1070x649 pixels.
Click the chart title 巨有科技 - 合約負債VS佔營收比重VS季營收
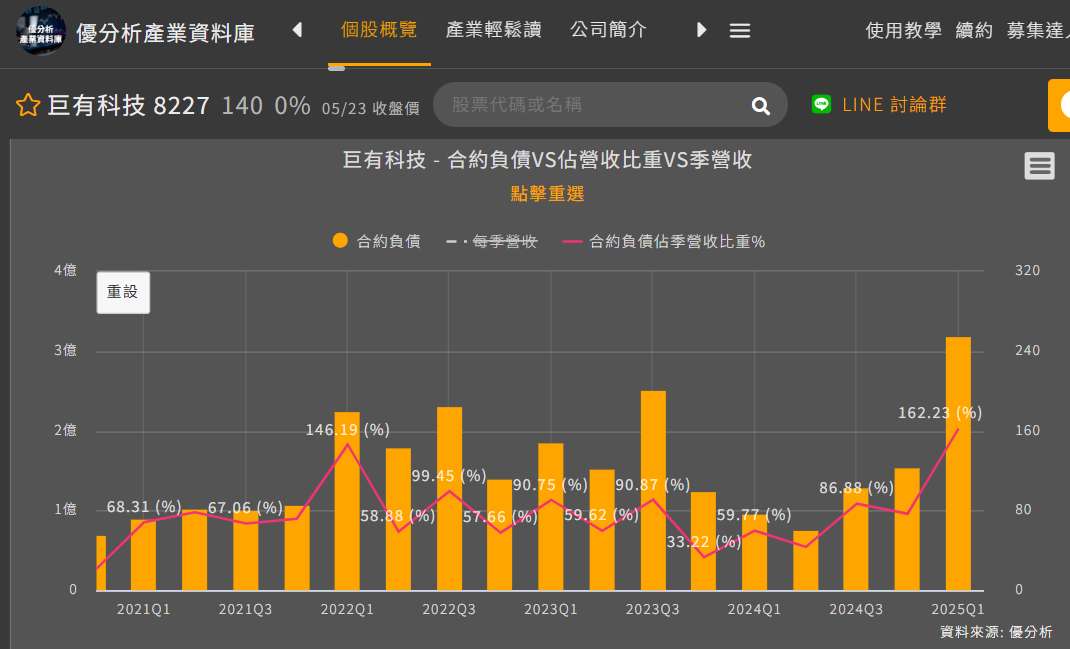click(x=547, y=160)
